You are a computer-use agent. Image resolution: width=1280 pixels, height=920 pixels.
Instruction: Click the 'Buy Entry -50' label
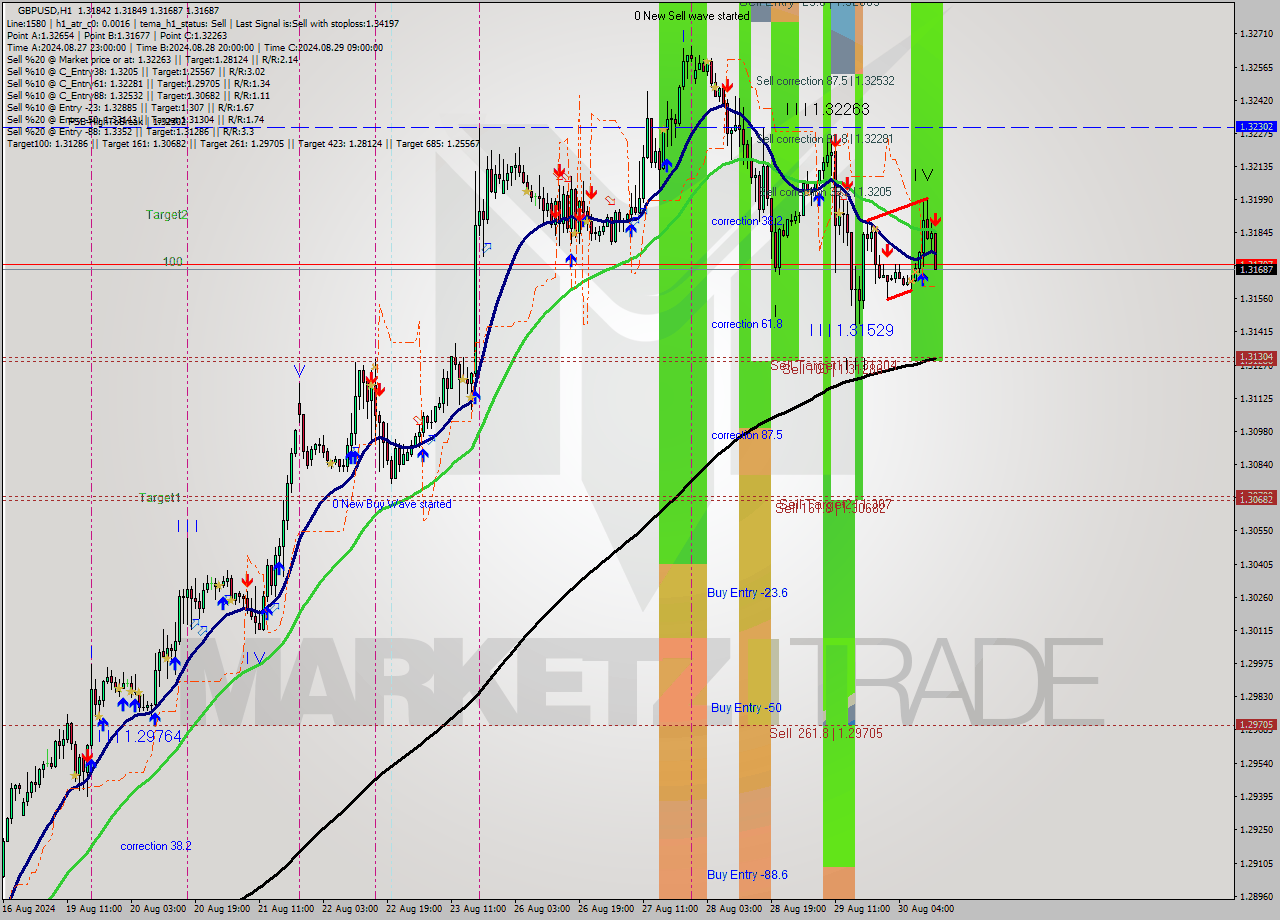(746, 708)
